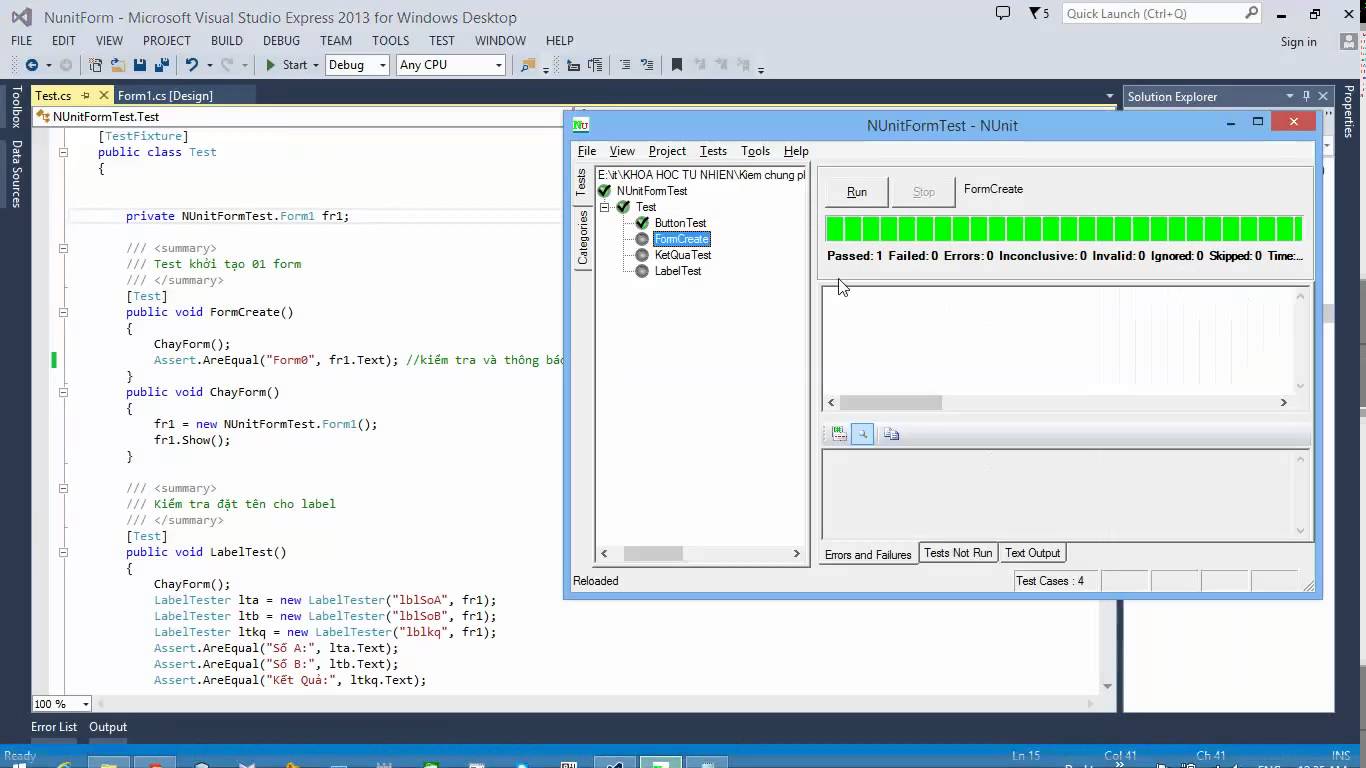The image size is (1366, 768).
Task: Click the Undo icon in toolbar
Action: pos(190,65)
